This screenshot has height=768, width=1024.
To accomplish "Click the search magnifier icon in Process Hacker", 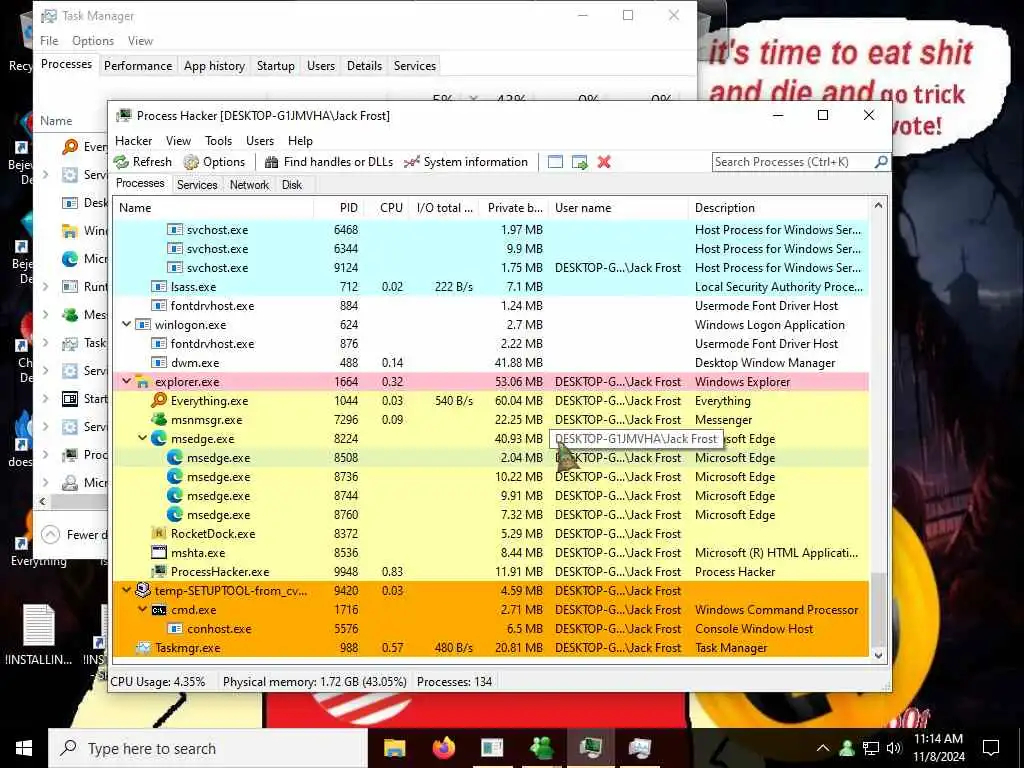I will coord(880,161).
